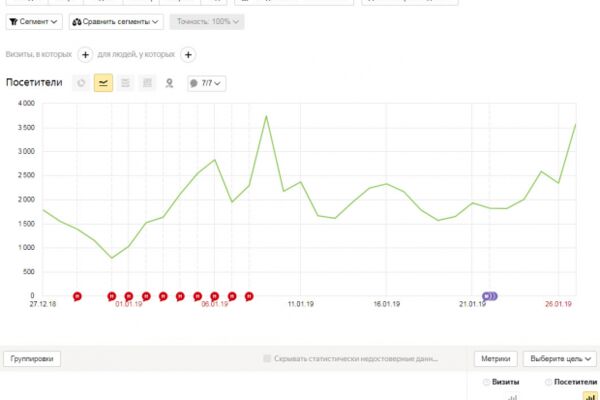Click red note marker above 06.01.19
The width and height of the screenshot is (600, 400).
(x=215, y=296)
